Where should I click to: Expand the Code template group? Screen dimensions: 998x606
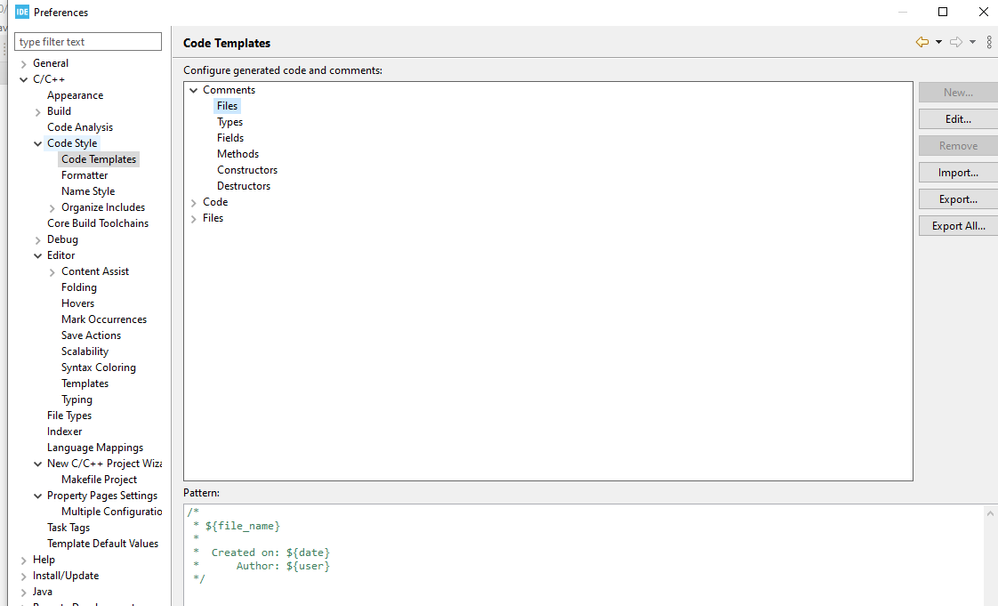pos(193,202)
